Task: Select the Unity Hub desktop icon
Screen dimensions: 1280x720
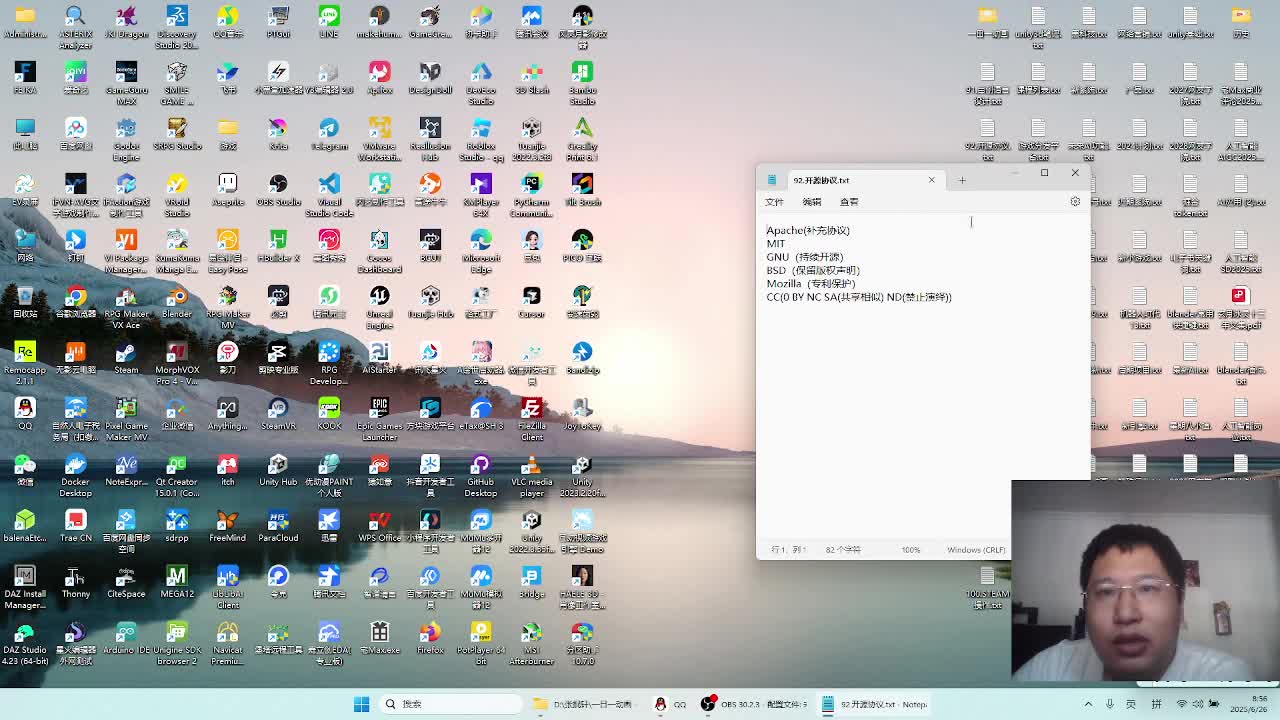Action: 278,468
